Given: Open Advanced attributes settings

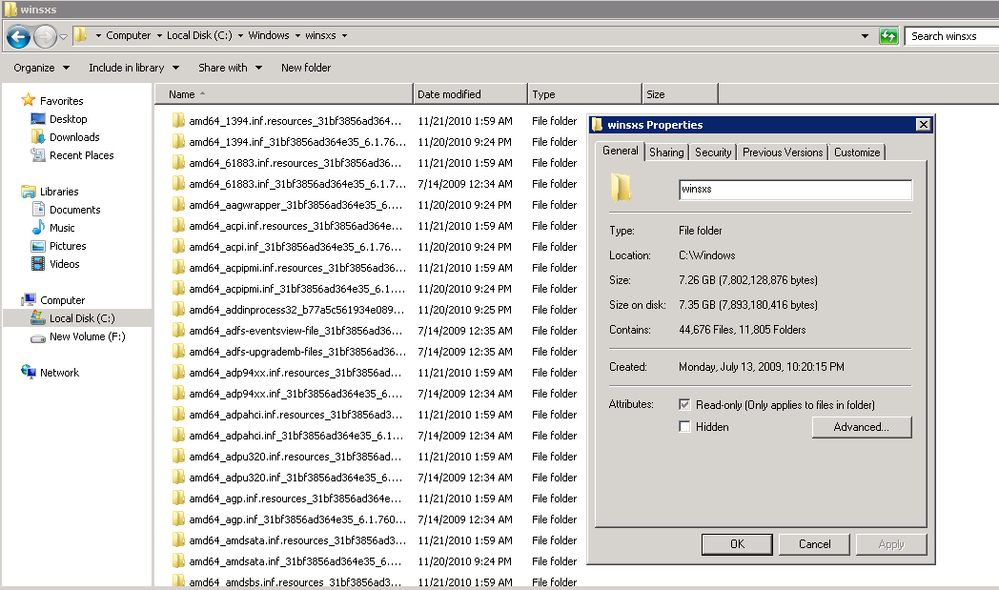Looking at the screenshot, I should coord(861,427).
